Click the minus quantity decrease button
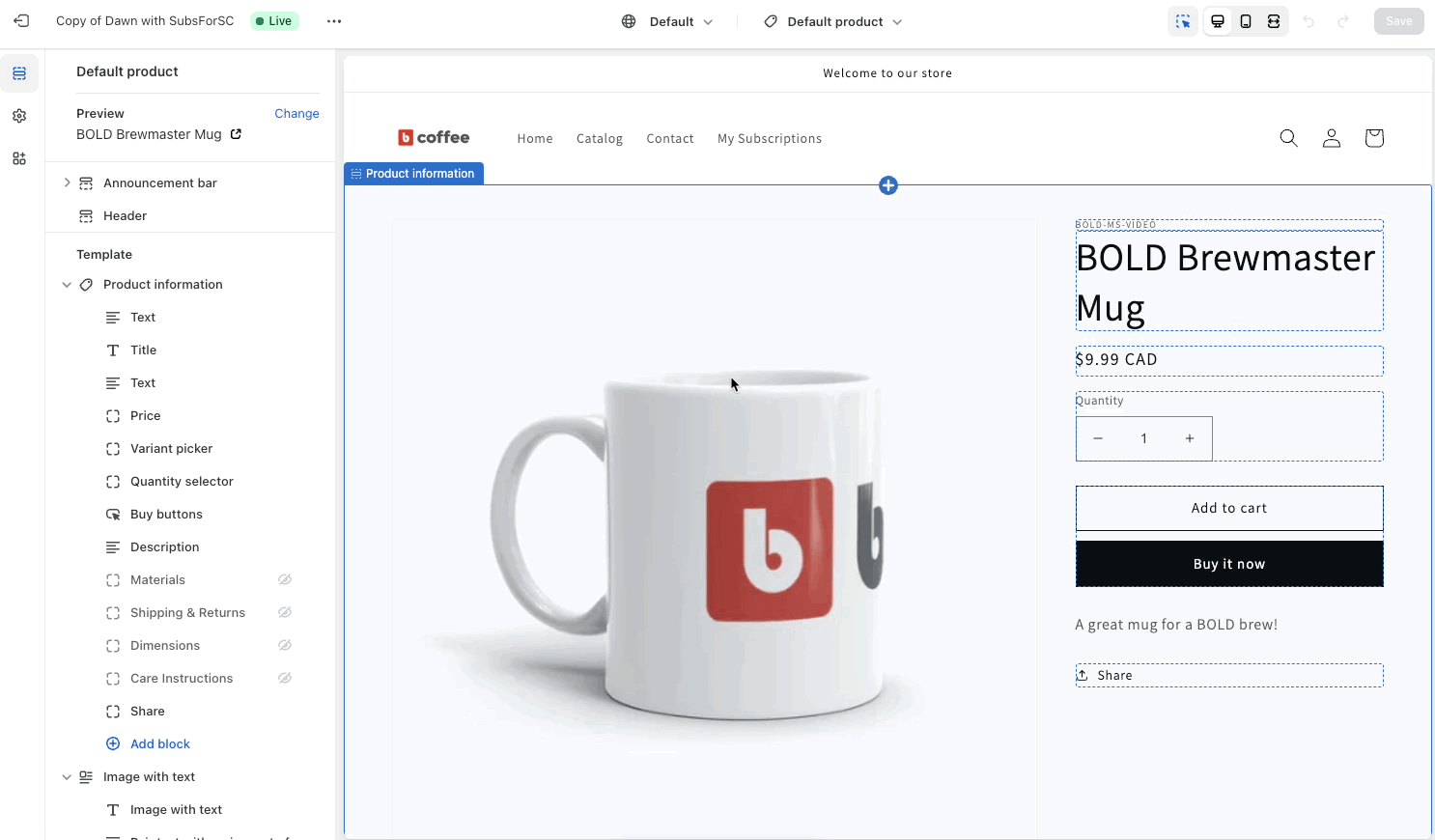 point(1098,438)
